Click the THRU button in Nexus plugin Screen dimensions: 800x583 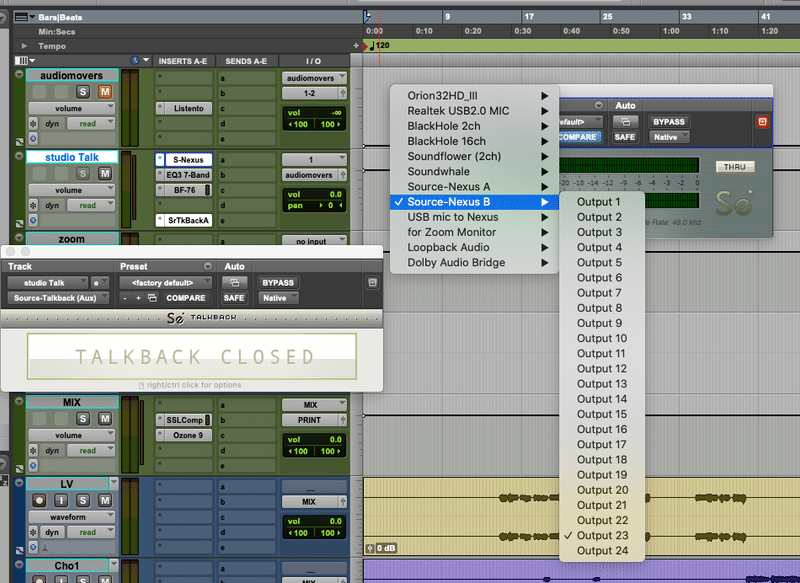[735, 167]
